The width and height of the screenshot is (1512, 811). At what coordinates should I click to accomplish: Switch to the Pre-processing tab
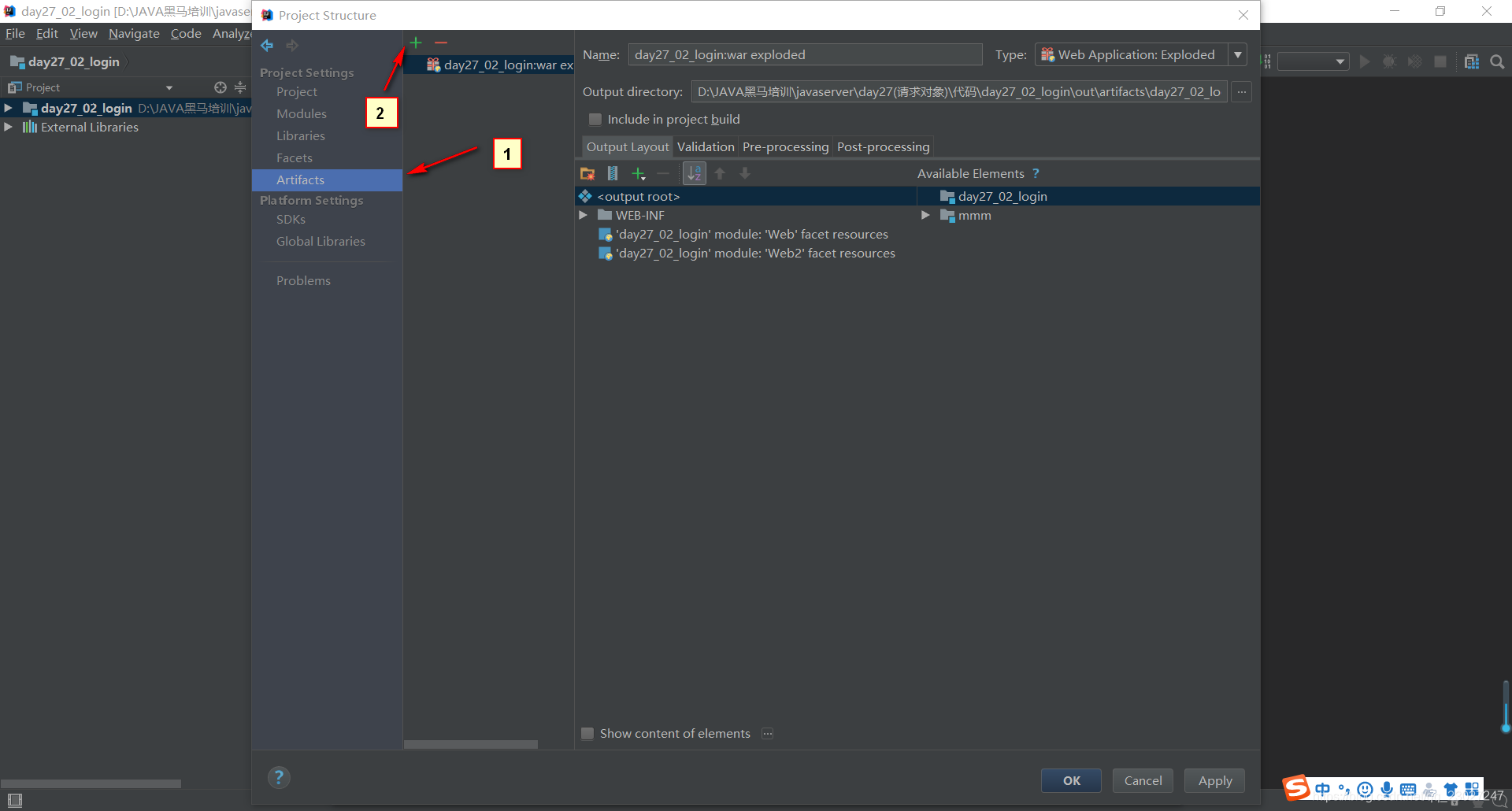click(x=785, y=147)
